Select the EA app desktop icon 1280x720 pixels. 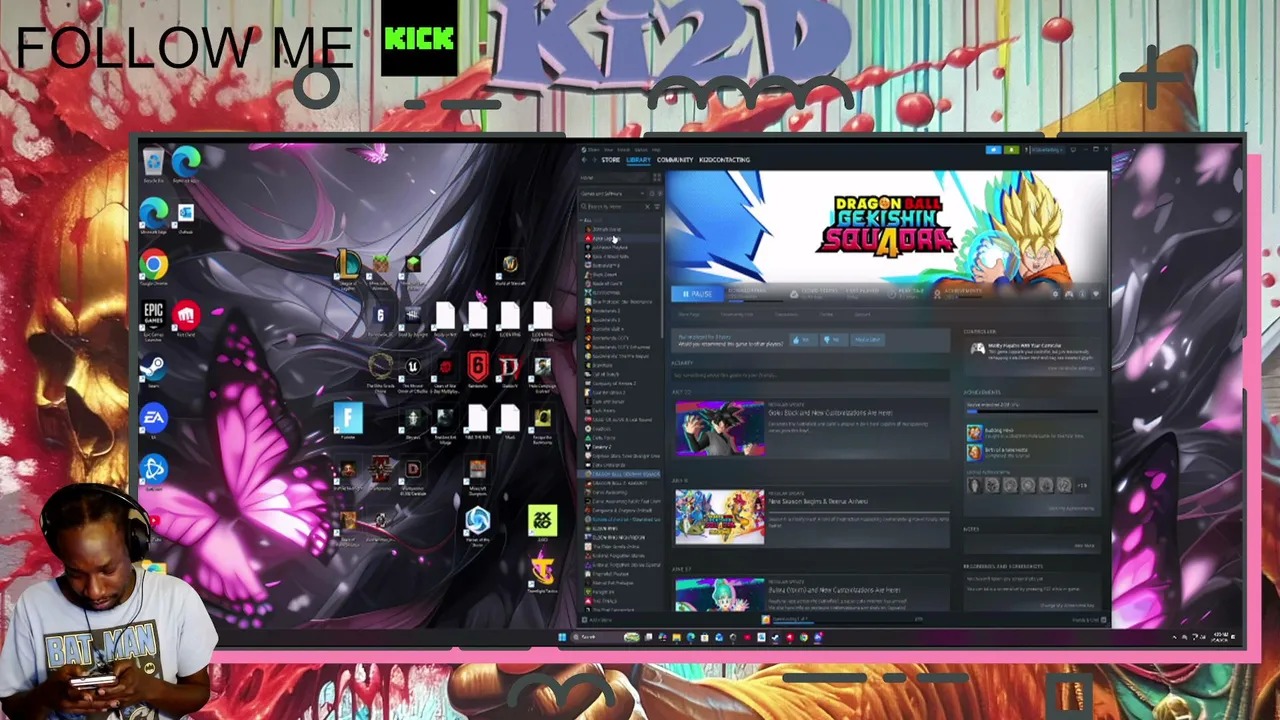153,421
